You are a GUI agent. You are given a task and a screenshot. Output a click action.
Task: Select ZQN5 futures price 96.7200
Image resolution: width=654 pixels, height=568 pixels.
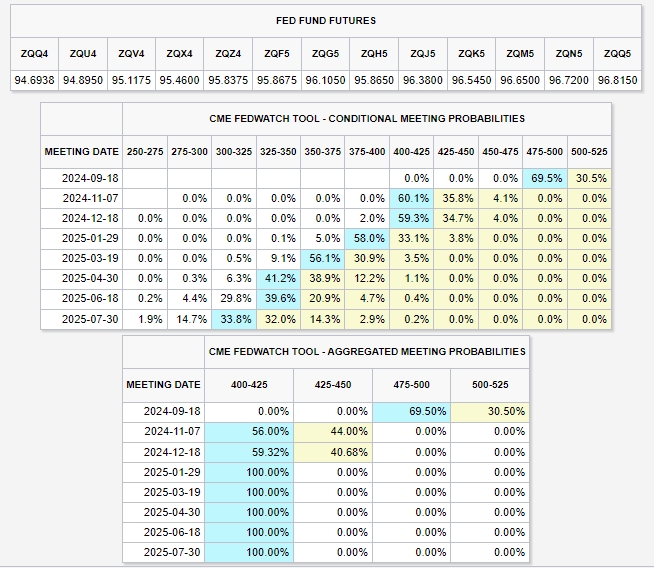[x=569, y=80]
